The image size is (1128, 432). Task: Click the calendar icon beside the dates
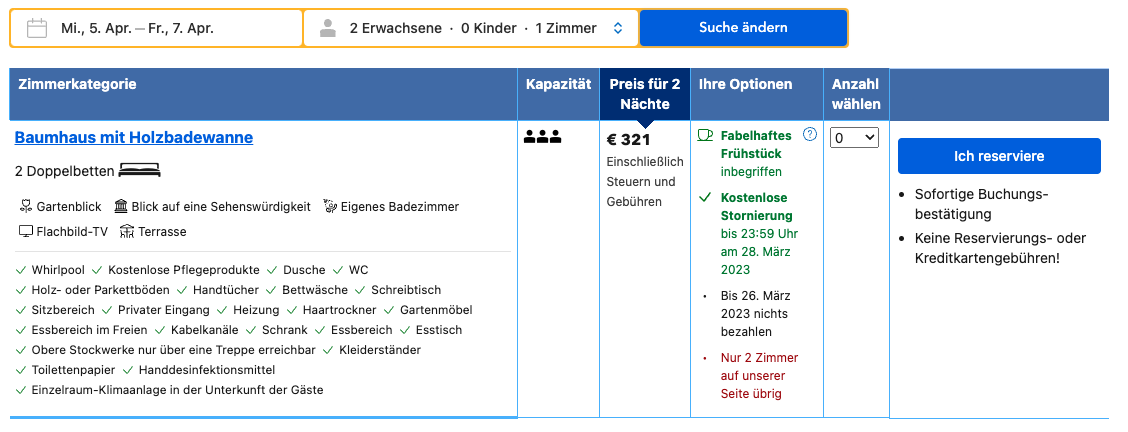(37, 28)
